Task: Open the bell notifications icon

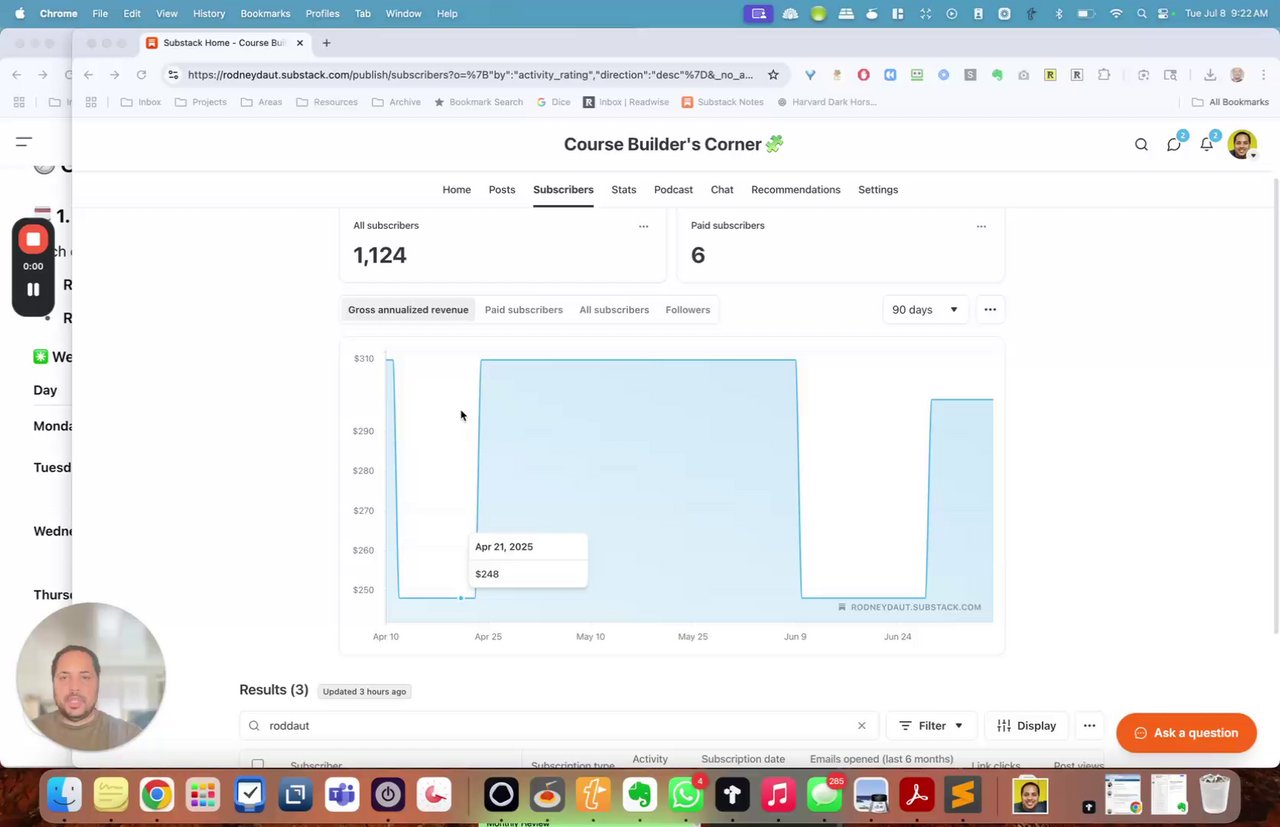Action: click(x=1207, y=145)
